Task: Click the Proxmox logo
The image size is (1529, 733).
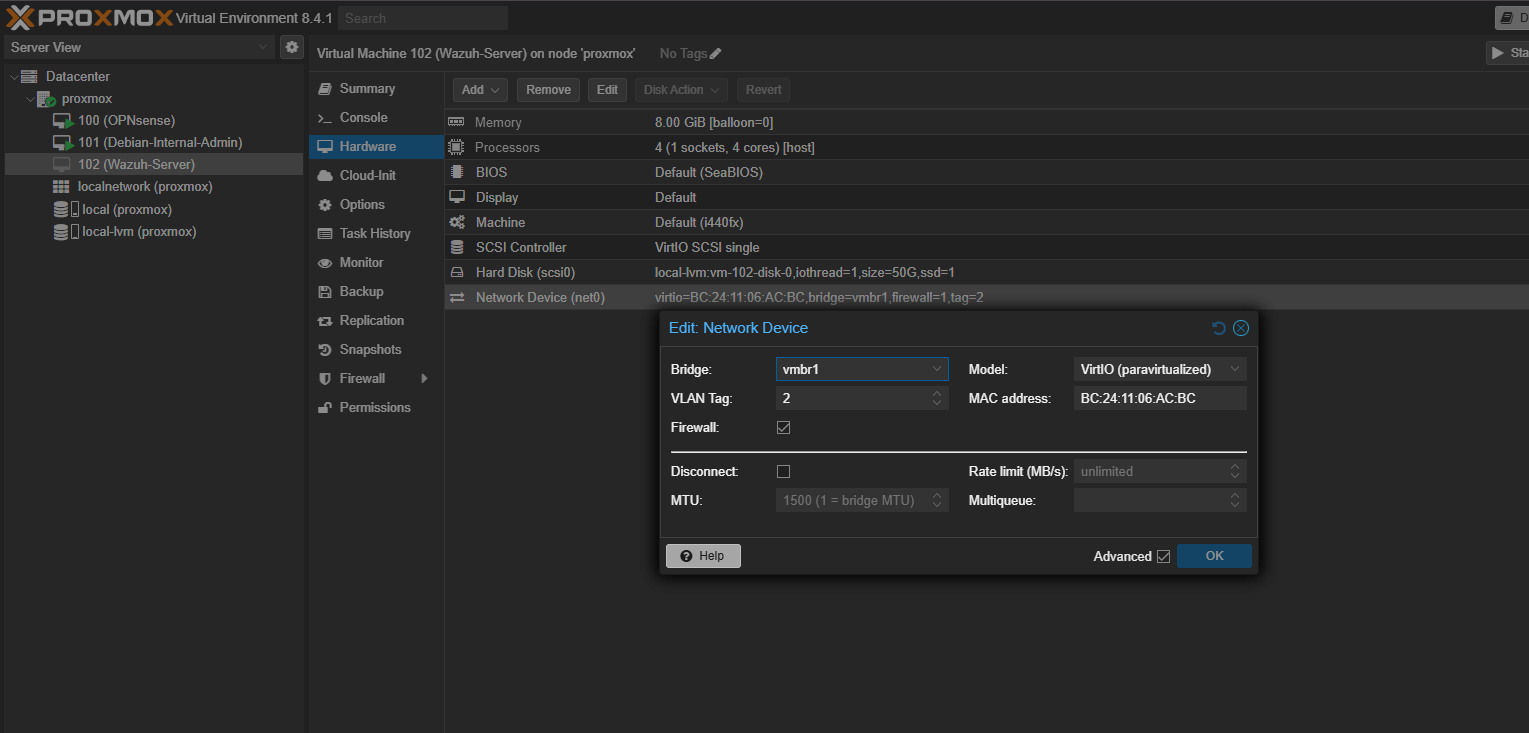Action: [88, 17]
